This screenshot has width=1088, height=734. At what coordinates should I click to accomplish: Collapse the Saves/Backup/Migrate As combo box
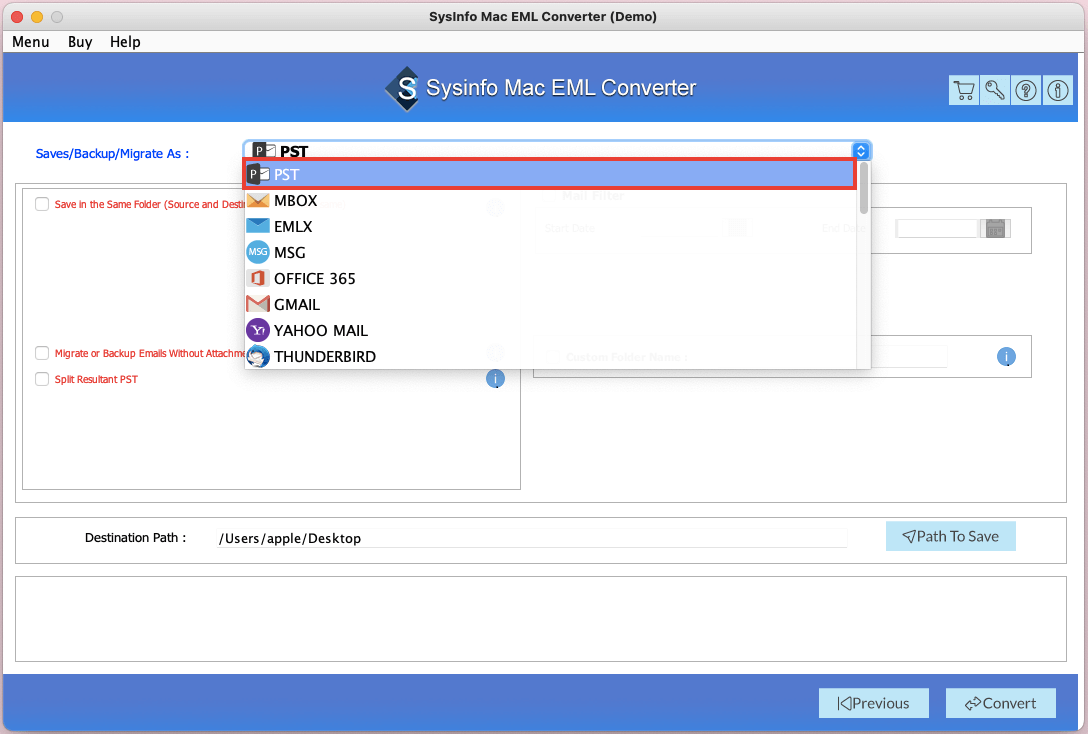pyautogui.click(x=557, y=151)
